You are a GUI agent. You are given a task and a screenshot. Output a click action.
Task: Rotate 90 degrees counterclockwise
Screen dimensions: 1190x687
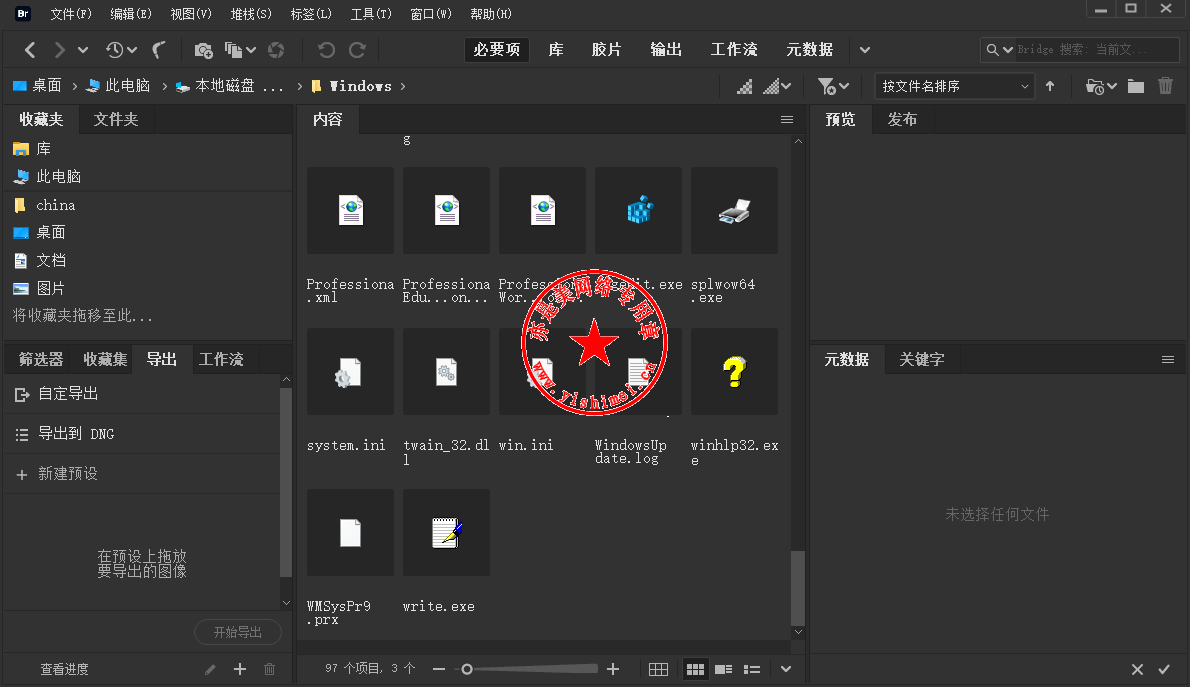(326, 50)
